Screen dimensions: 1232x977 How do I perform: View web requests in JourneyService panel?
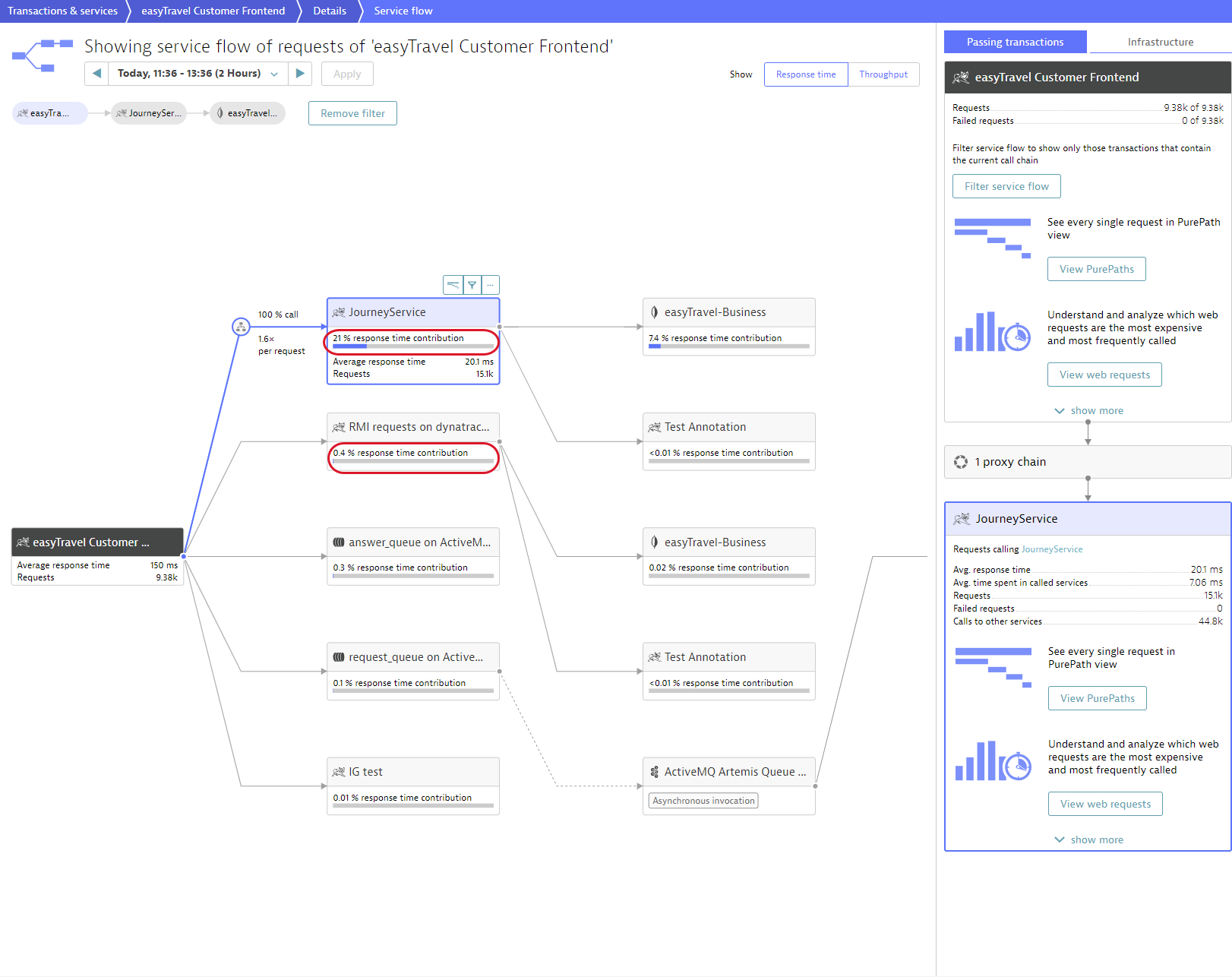pyautogui.click(x=1105, y=804)
